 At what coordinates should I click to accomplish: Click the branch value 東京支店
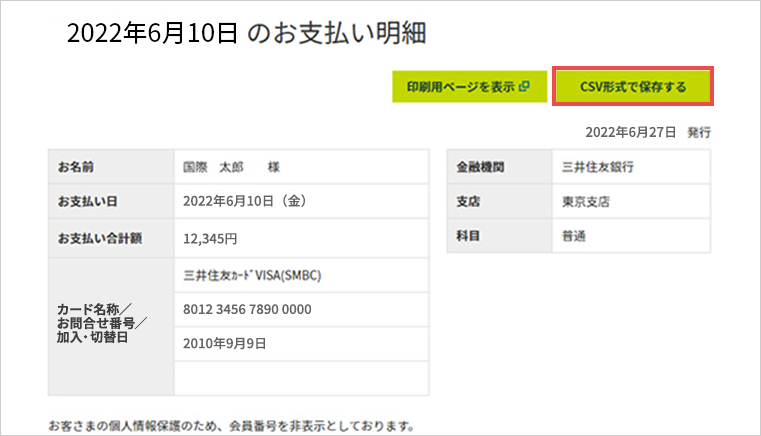[x=586, y=202]
